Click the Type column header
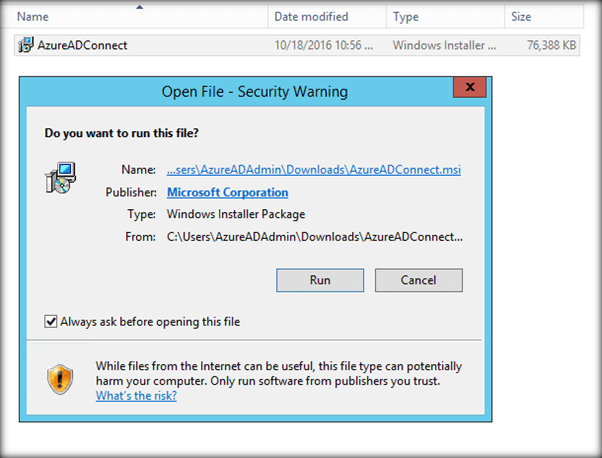This screenshot has height=458, width=602. pyautogui.click(x=406, y=17)
